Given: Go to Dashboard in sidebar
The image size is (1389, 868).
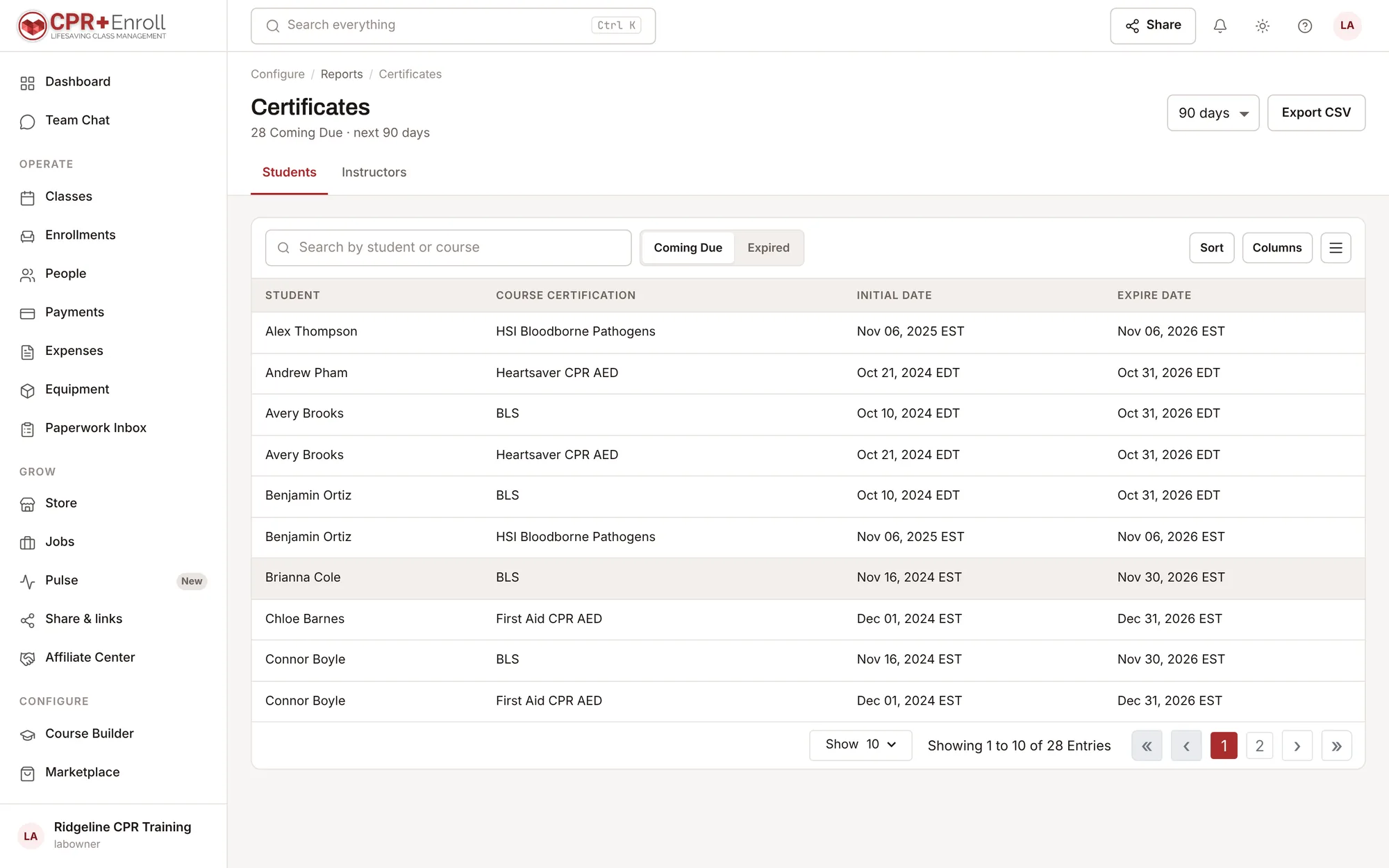Looking at the screenshot, I should pyautogui.click(x=113, y=82).
